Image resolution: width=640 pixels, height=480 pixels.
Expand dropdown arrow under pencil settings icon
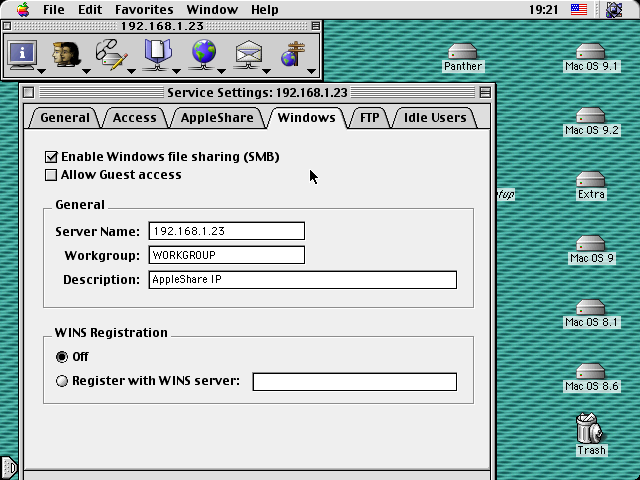click(x=131, y=71)
